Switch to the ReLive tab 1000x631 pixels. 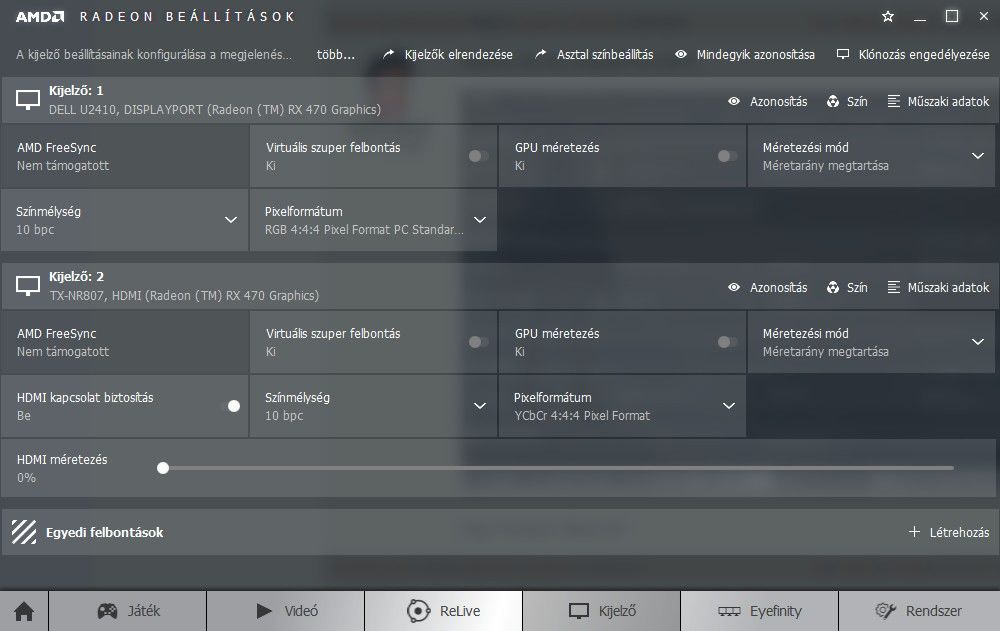444,611
